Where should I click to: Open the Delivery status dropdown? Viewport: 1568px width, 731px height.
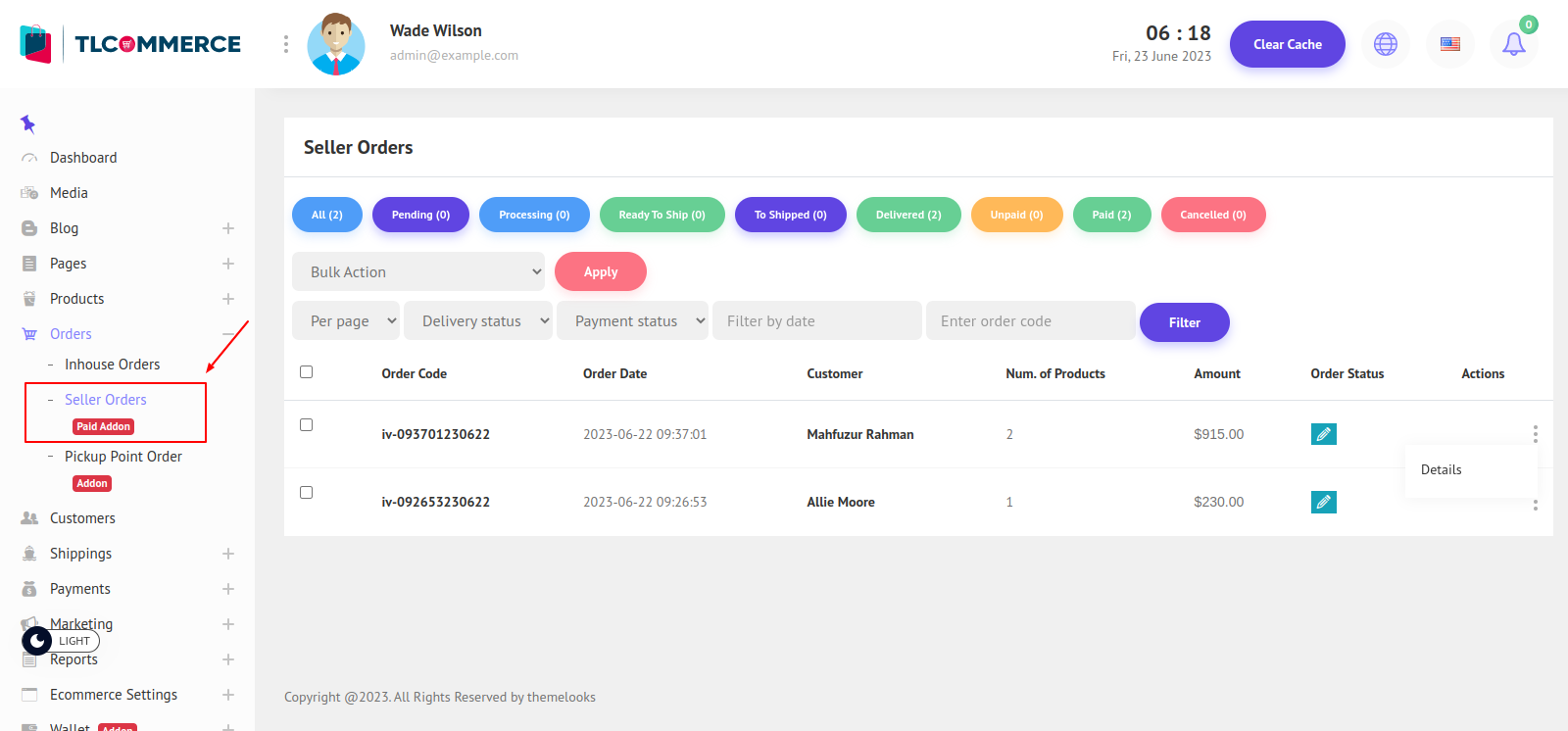tap(478, 320)
